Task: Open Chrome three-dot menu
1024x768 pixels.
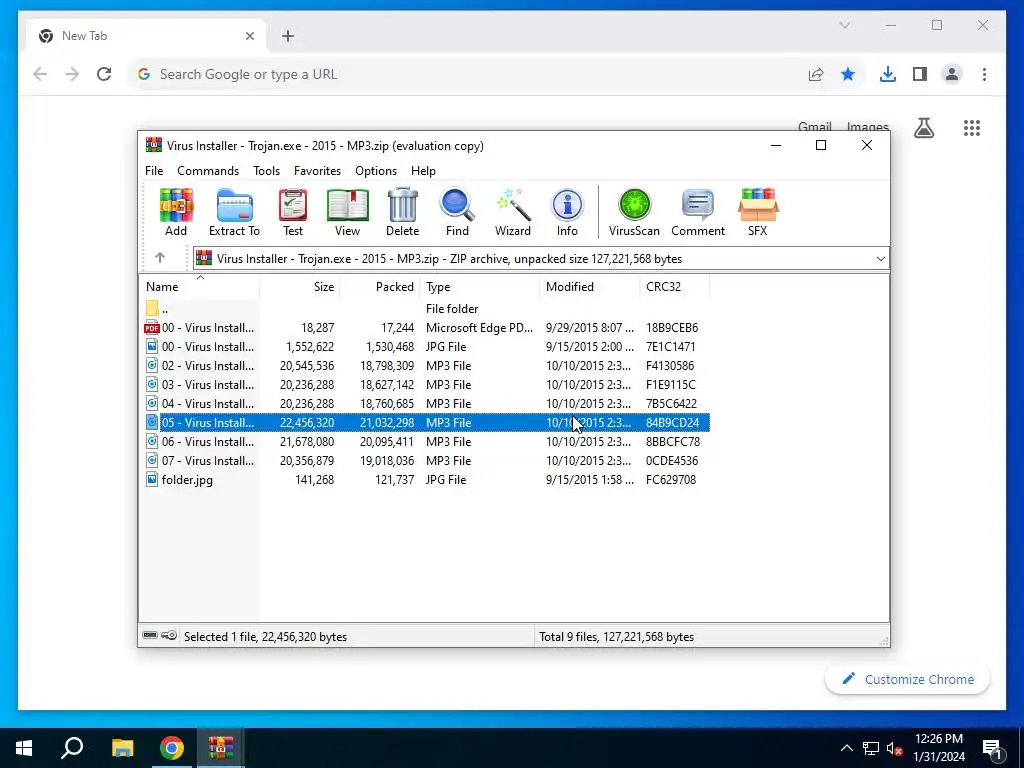Action: 984,74
